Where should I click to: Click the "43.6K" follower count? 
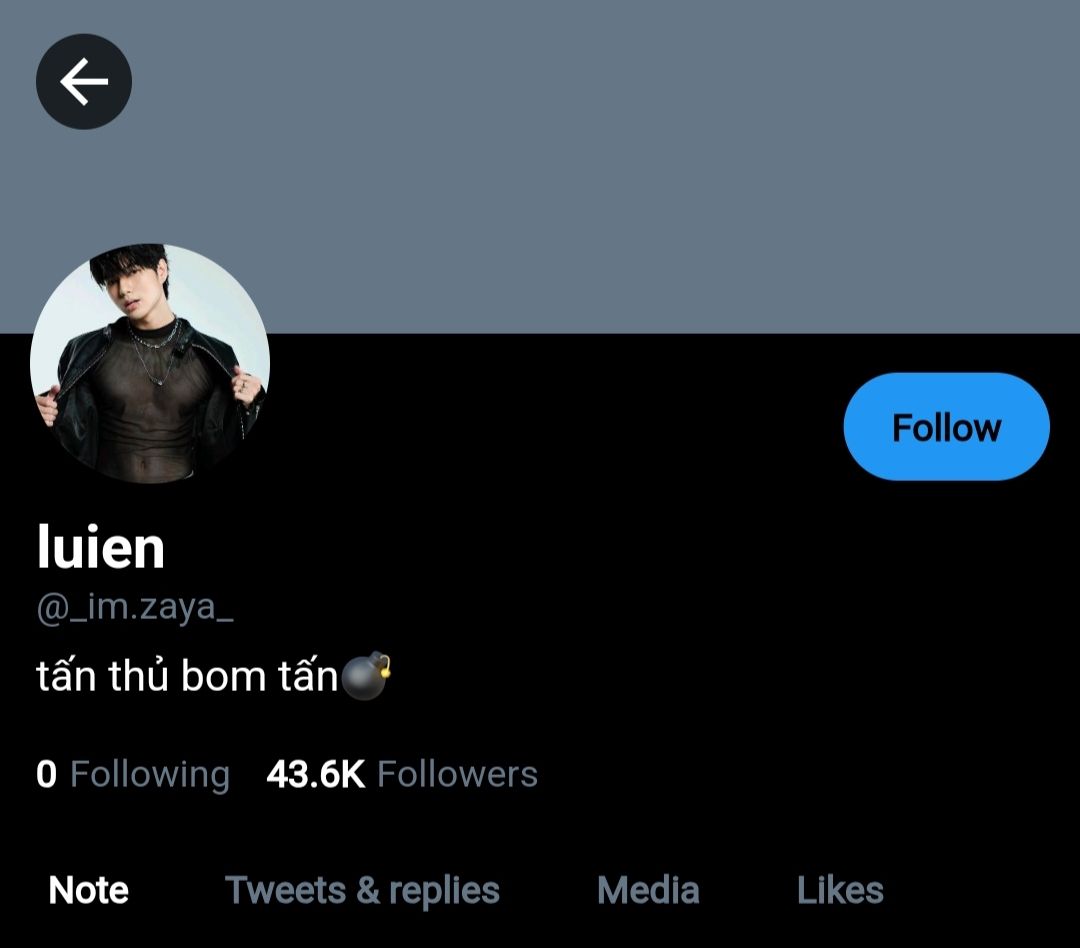click(316, 774)
